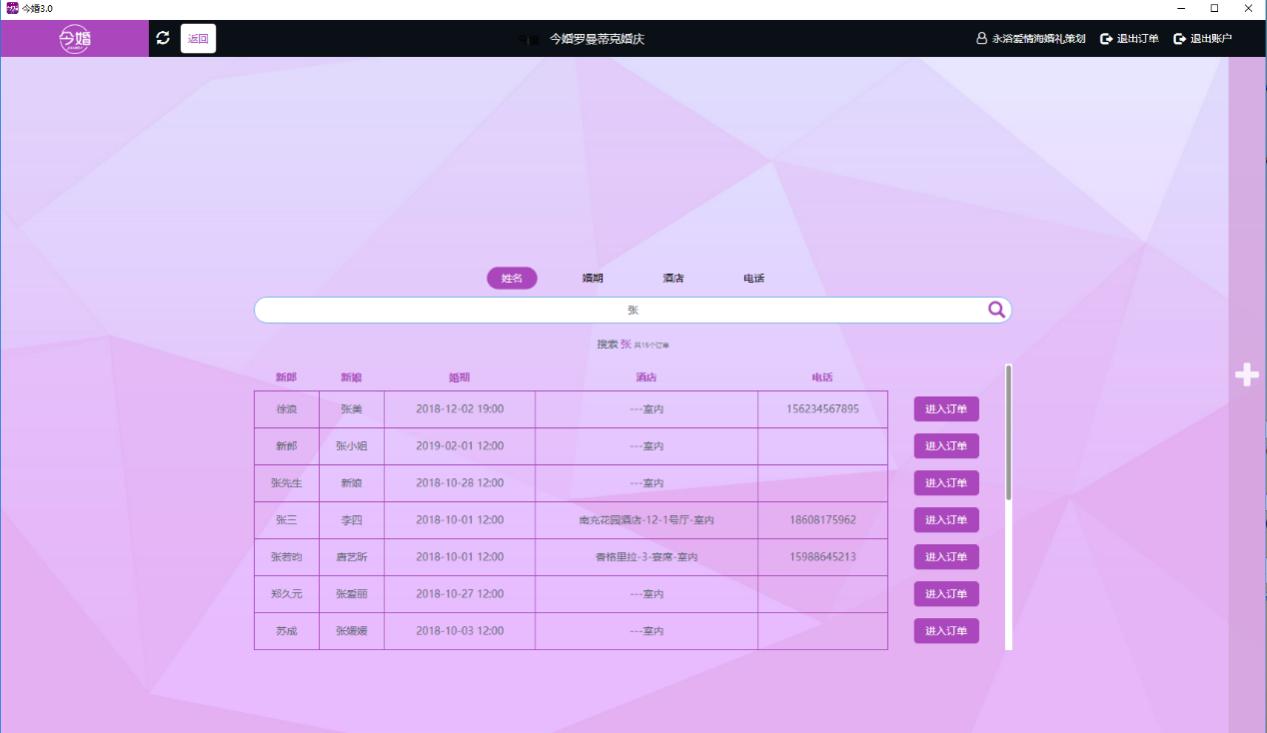The image size is (1267, 733).
Task: Open 永浴爱情海婚礼策划 account menu
Action: 1037,39
